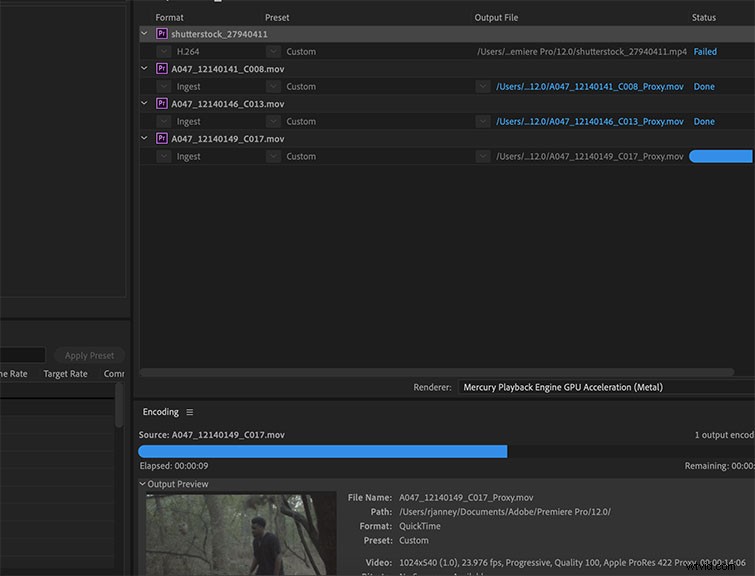Viewport: 755px width, 576px height.
Task: Collapse the Output Preview section
Action: click(143, 484)
